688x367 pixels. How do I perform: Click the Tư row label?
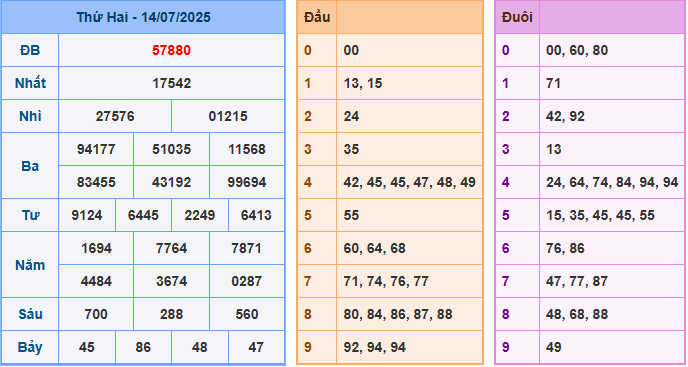tap(30, 216)
